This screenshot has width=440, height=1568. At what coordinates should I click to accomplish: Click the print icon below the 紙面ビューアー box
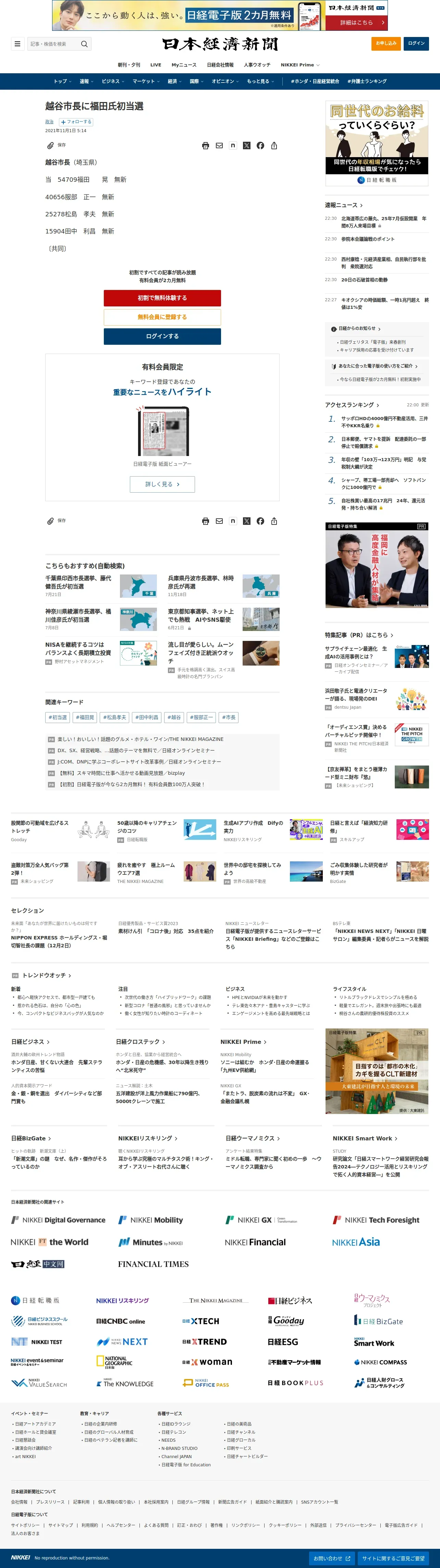205,521
